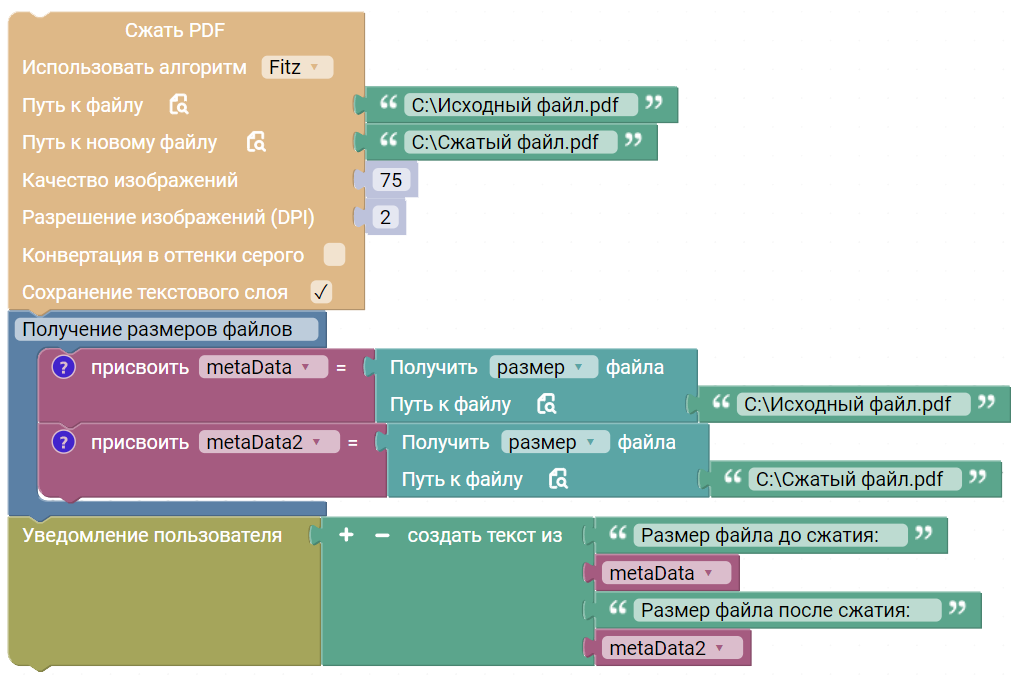Edit 'C:\Сжатый файл.pdf' path in the metaData2 size block
Screen dimensions: 1019x676
(855, 479)
